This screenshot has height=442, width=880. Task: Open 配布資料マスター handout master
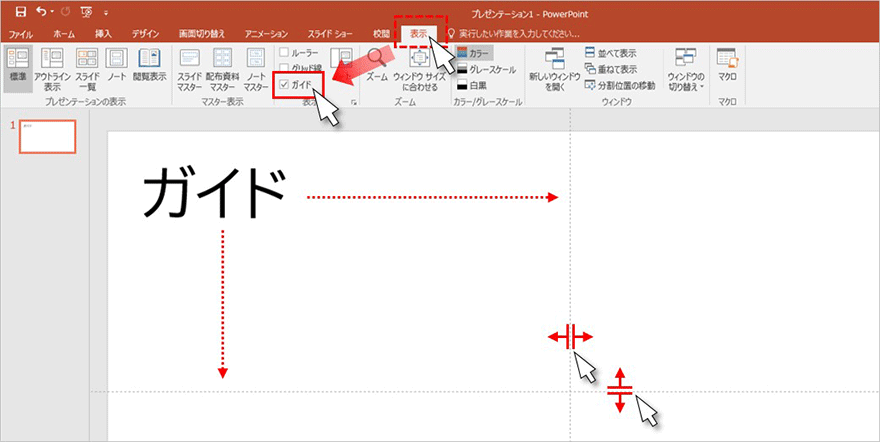point(223,68)
